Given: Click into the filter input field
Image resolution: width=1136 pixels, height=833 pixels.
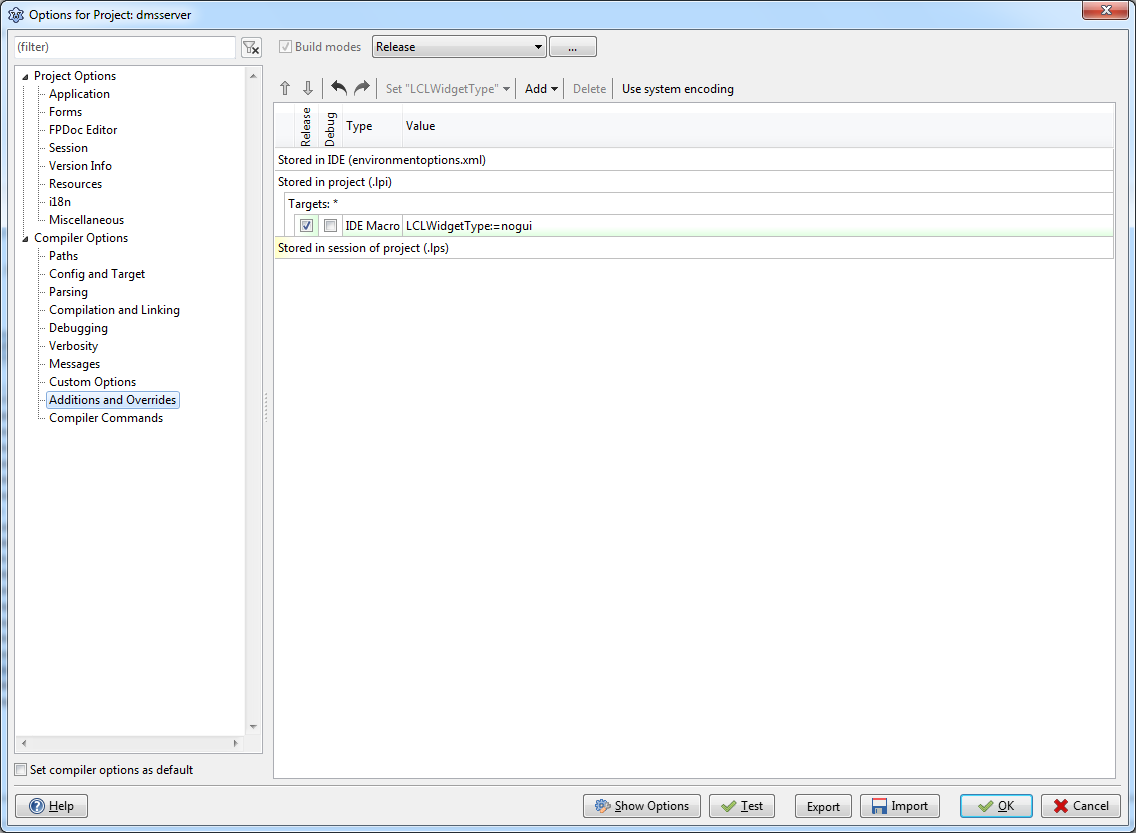Looking at the screenshot, I should click(125, 47).
